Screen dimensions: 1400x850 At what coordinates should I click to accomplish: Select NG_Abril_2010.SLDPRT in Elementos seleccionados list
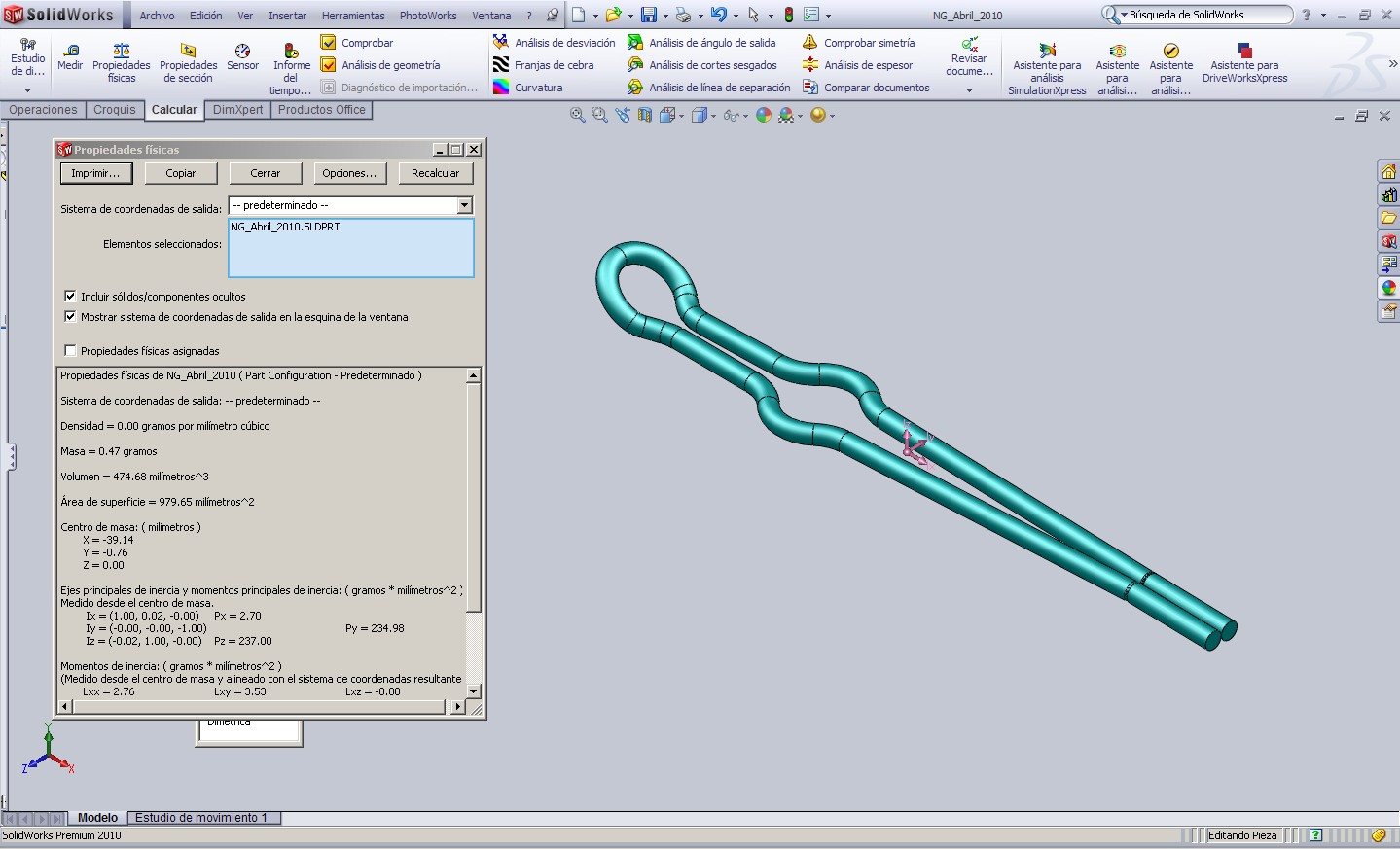click(x=285, y=227)
